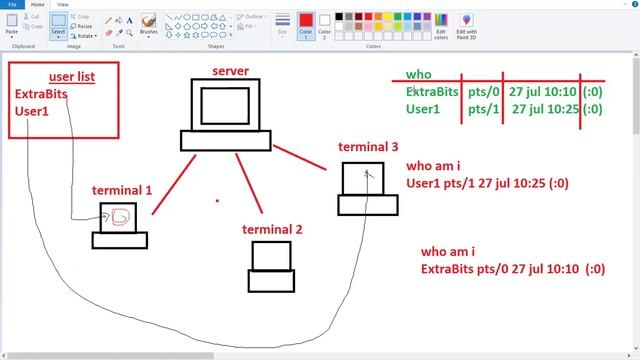Screen dimensions: 640x360
Task: Select the Magnifier tool
Action: [x=129, y=33]
